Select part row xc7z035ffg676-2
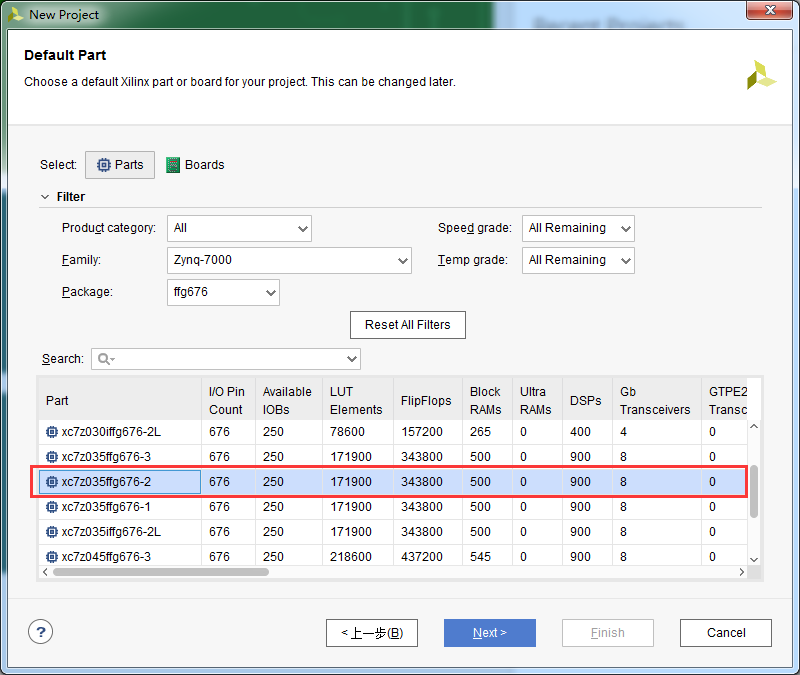The image size is (800, 675). tap(393, 482)
